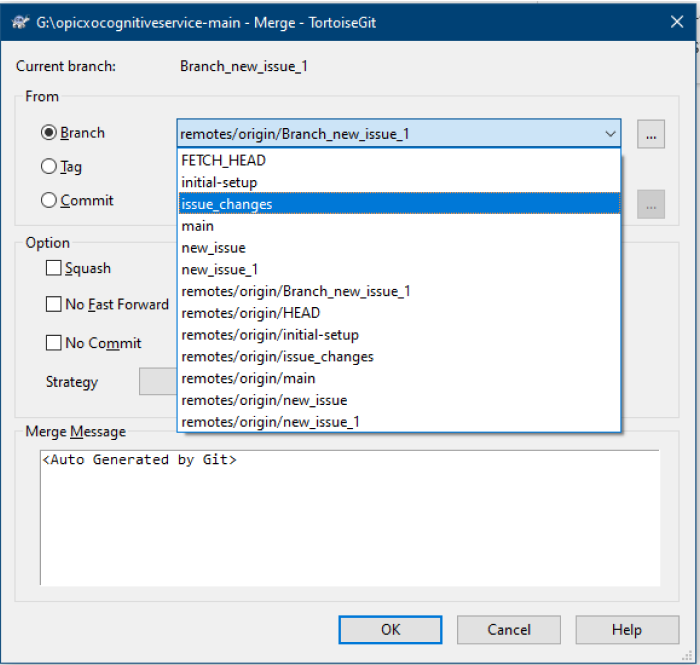This screenshot has height=665, width=700.
Task: Choose issue_changes in the dropdown list
Action: point(399,204)
